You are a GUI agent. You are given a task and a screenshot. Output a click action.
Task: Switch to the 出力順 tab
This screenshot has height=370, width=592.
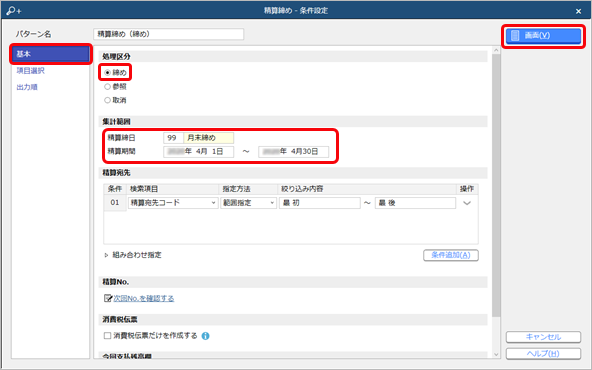click(x=27, y=87)
